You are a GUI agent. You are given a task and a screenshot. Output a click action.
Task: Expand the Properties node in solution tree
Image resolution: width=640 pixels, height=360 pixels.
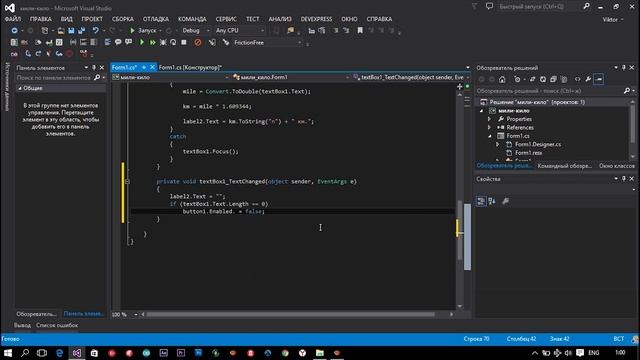(x=489, y=119)
